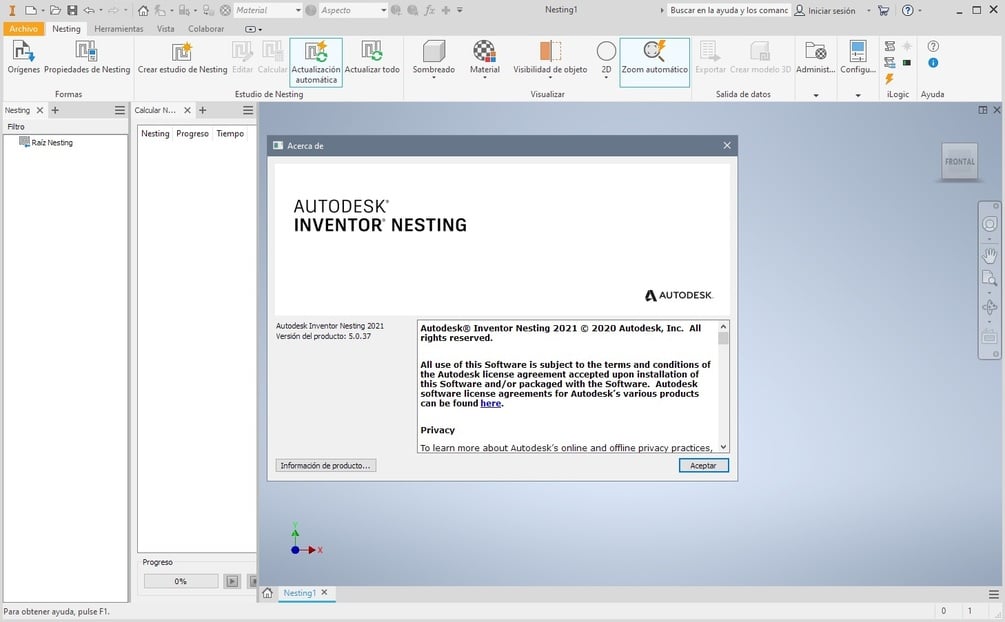Open the Nesting browser panel menu
The image size is (1005, 622).
click(120, 110)
